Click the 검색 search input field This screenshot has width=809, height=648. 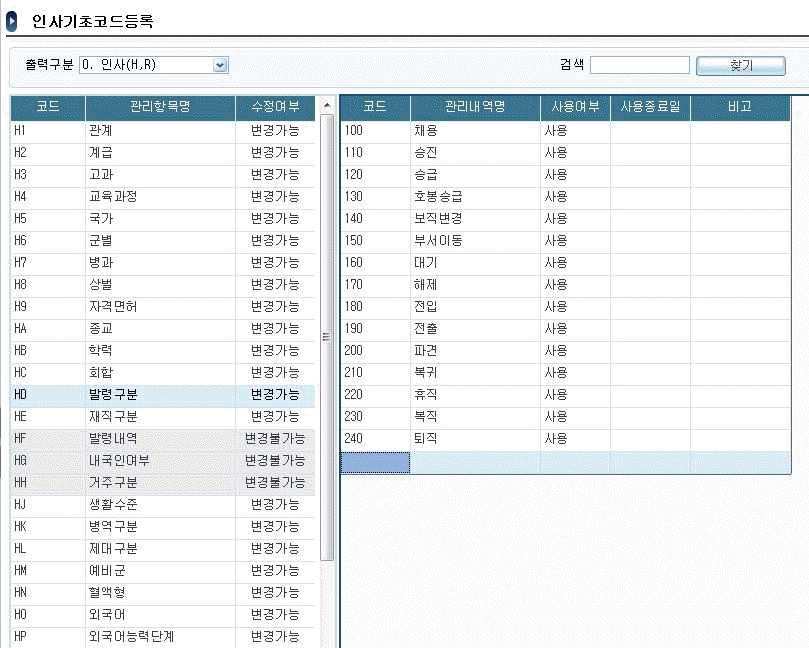[x=639, y=65]
